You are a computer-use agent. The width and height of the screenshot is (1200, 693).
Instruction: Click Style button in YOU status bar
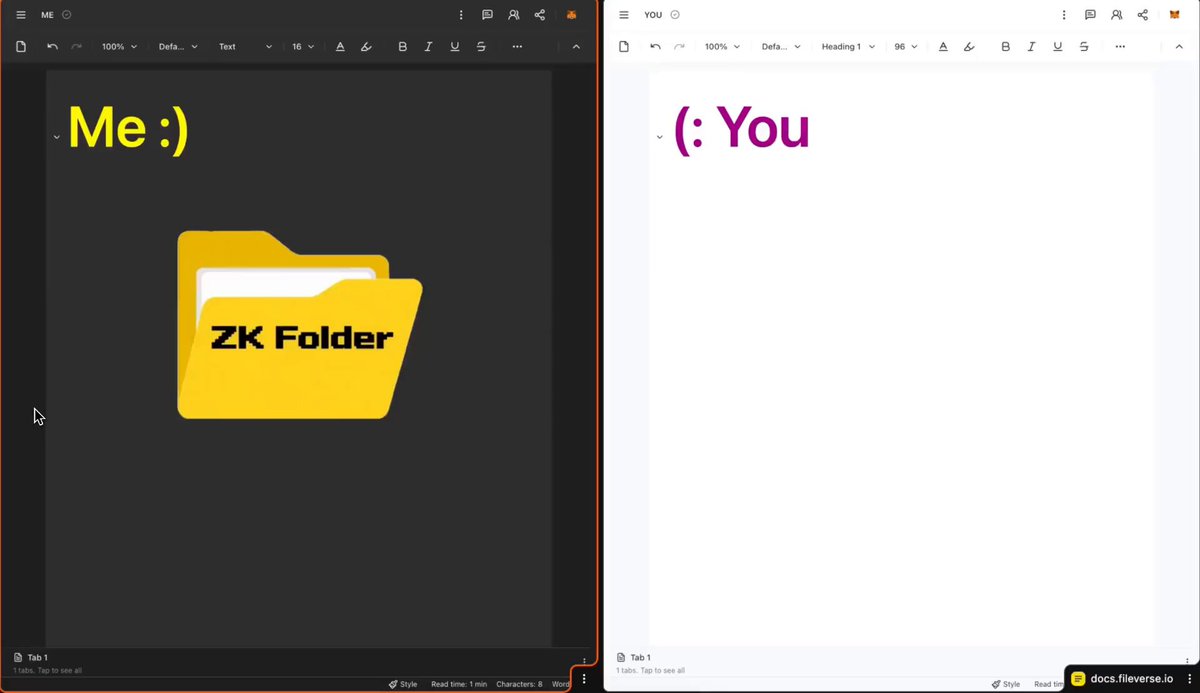(x=1006, y=684)
